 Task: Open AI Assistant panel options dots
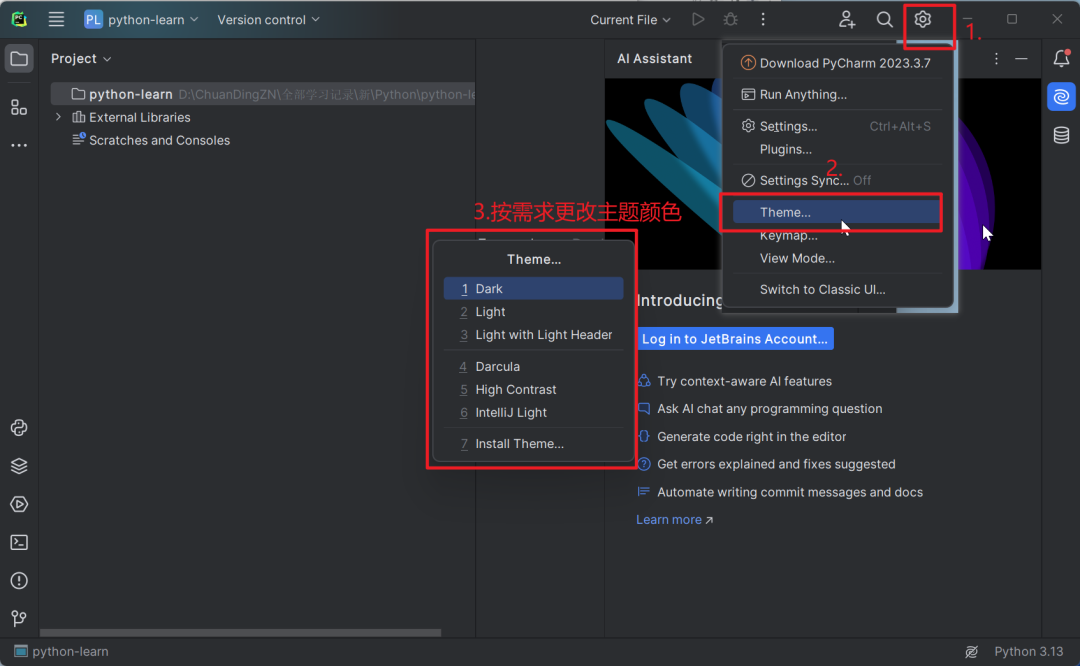point(996,59)
